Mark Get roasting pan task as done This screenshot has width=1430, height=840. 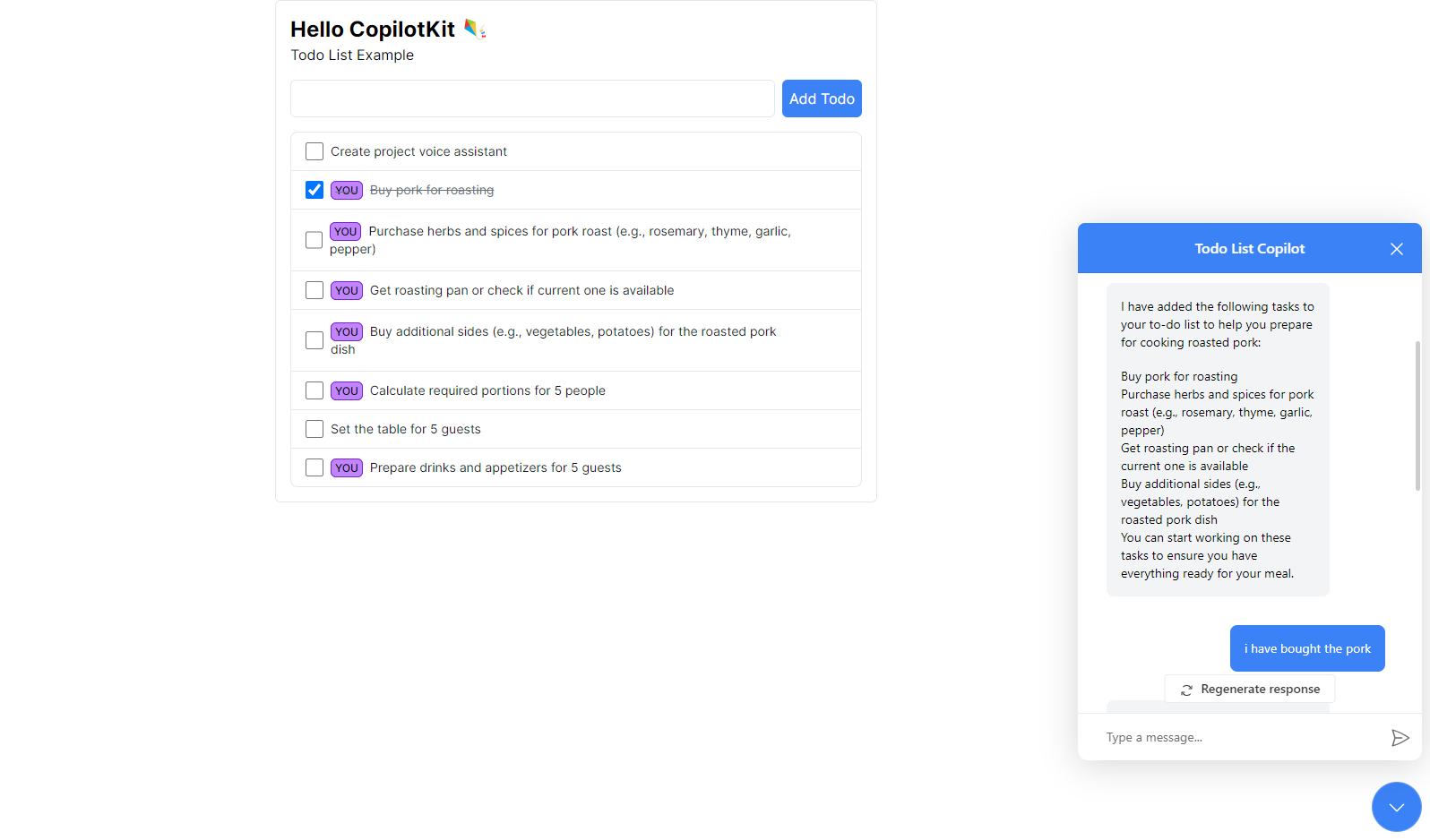(x=314, y=290)
